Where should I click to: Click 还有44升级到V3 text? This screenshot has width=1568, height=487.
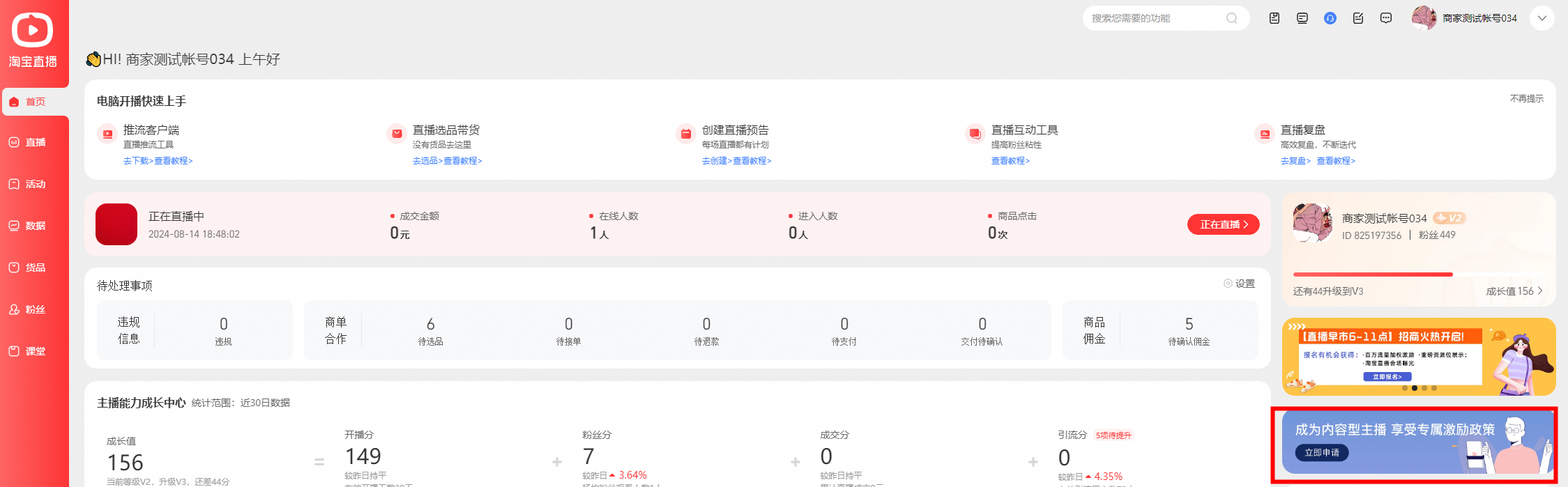[1328, 291]
